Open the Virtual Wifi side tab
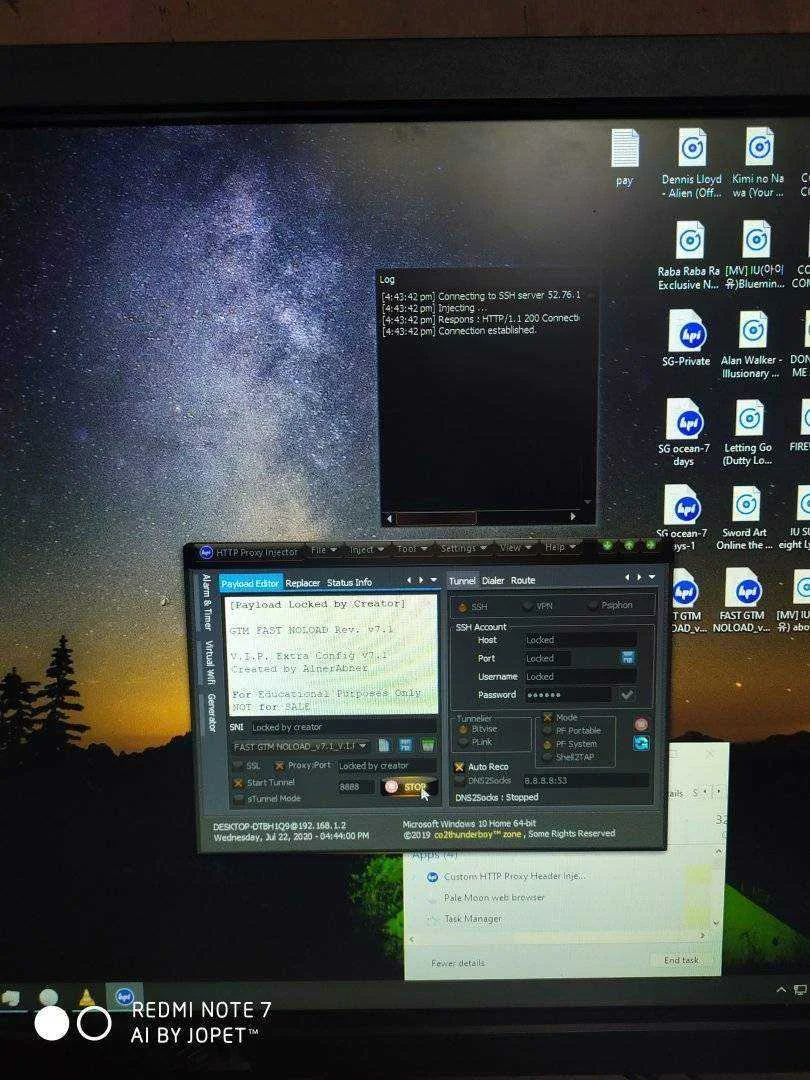 coord(209,663)
